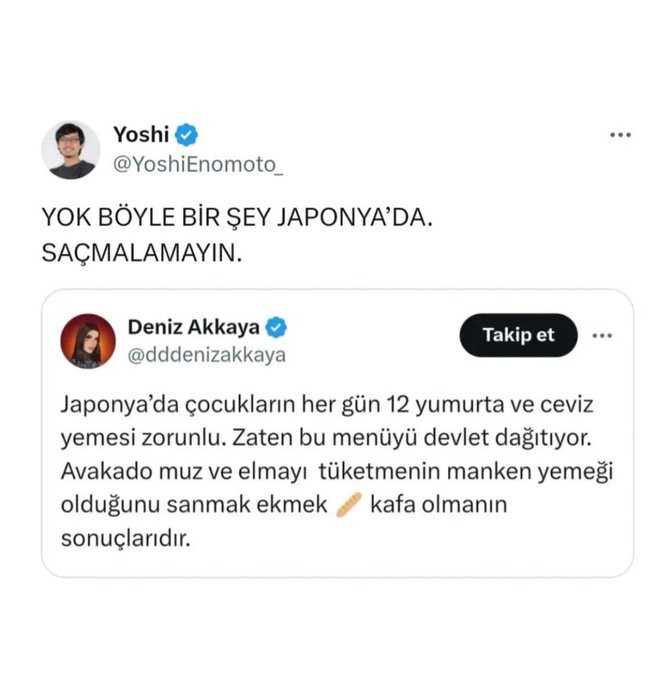This screenshot has width=671, height=680.
Task: Visit the @YoshiEnomoto_ handle
Action: coord(198,165)
